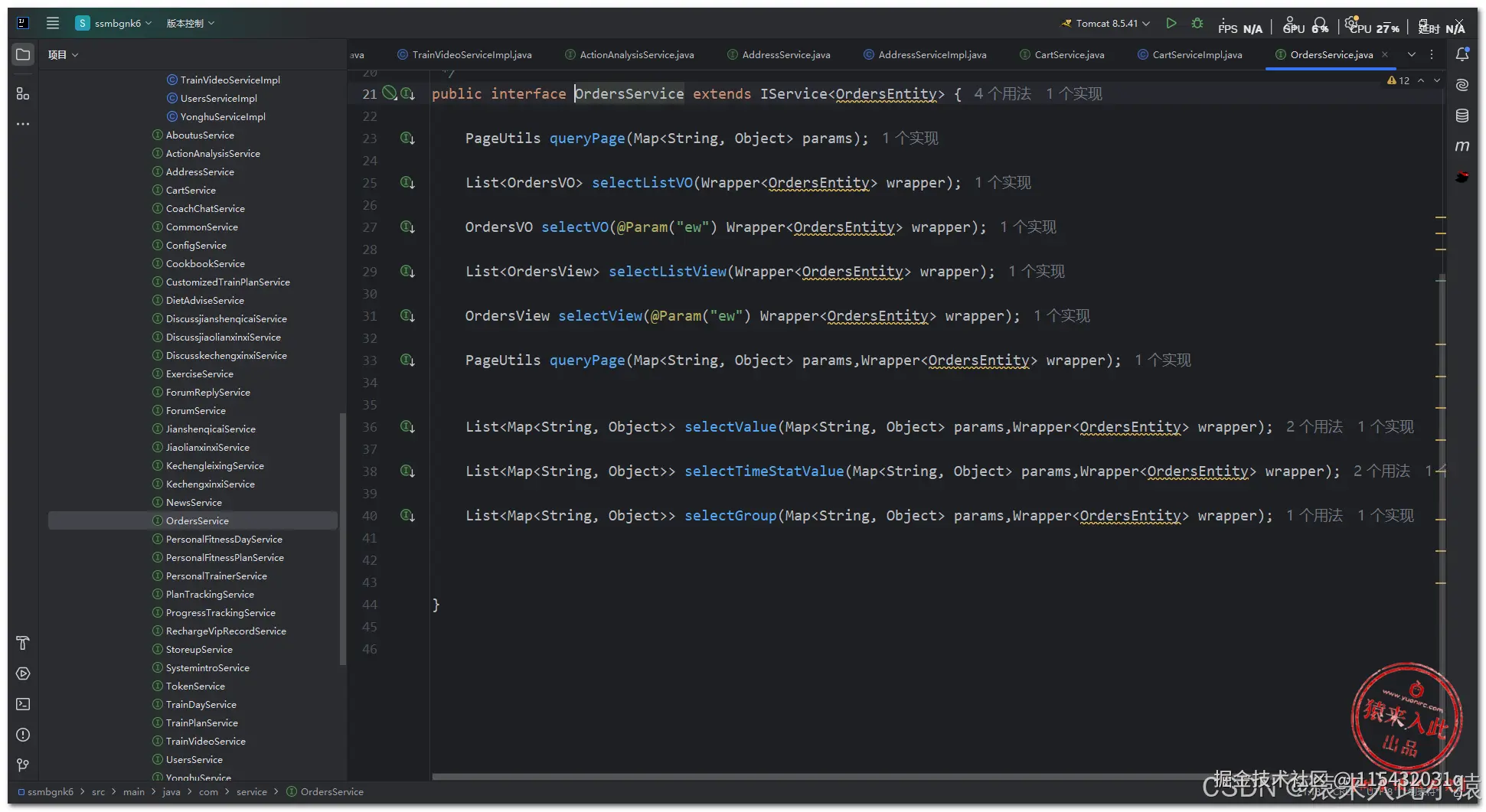This screenshot has width=1486, height=812.
Task: Open the Database tool window
Action: tap(1462, 116)
